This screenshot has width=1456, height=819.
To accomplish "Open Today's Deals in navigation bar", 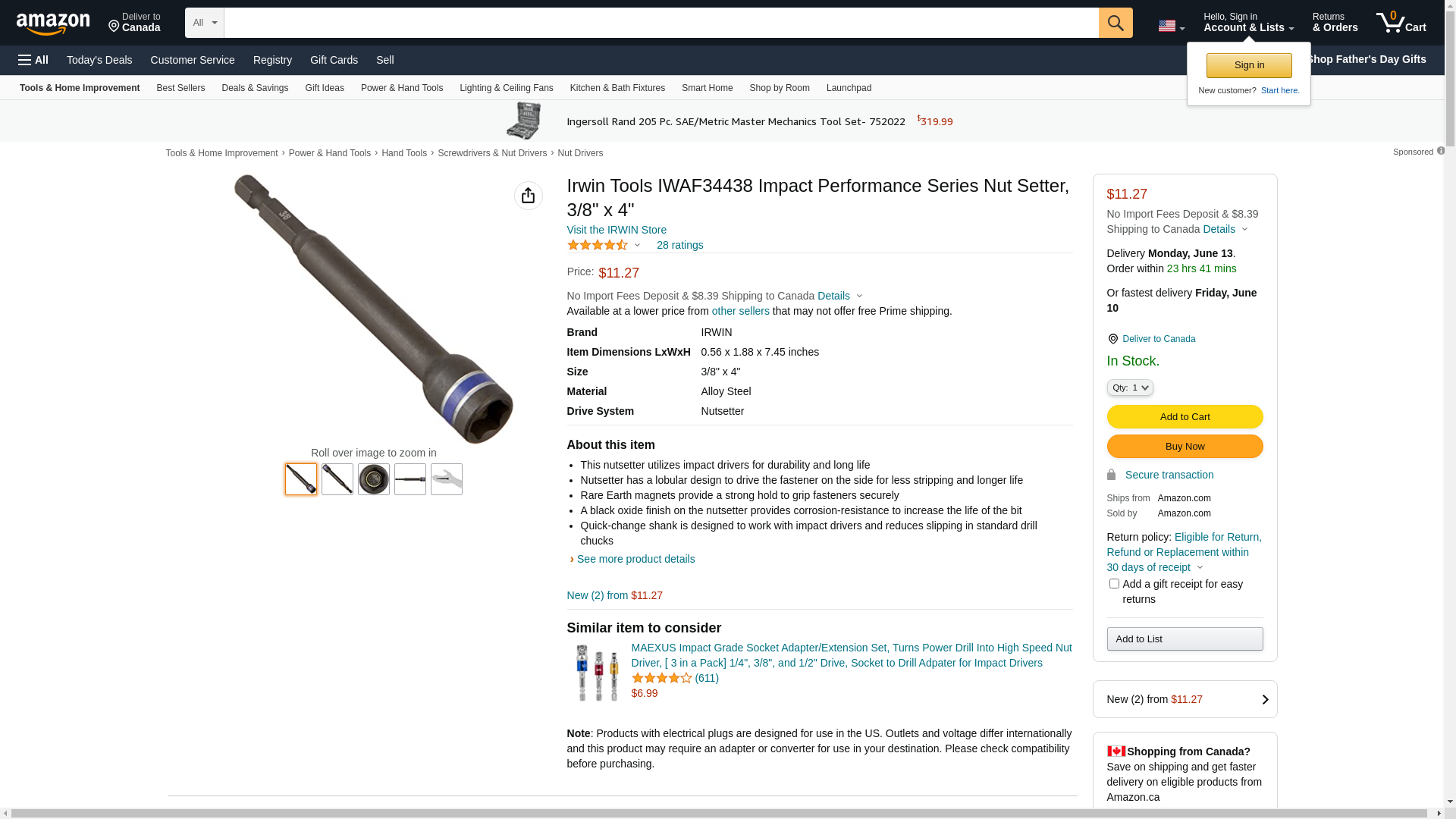I will point(99,60).
